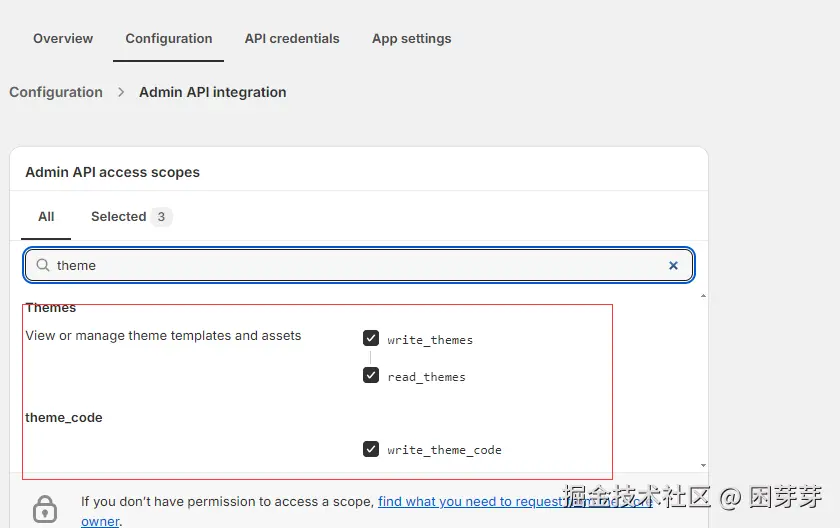Uncheck the write_themes scope
This screenshot has width=840, height=528.
point(371,338)
